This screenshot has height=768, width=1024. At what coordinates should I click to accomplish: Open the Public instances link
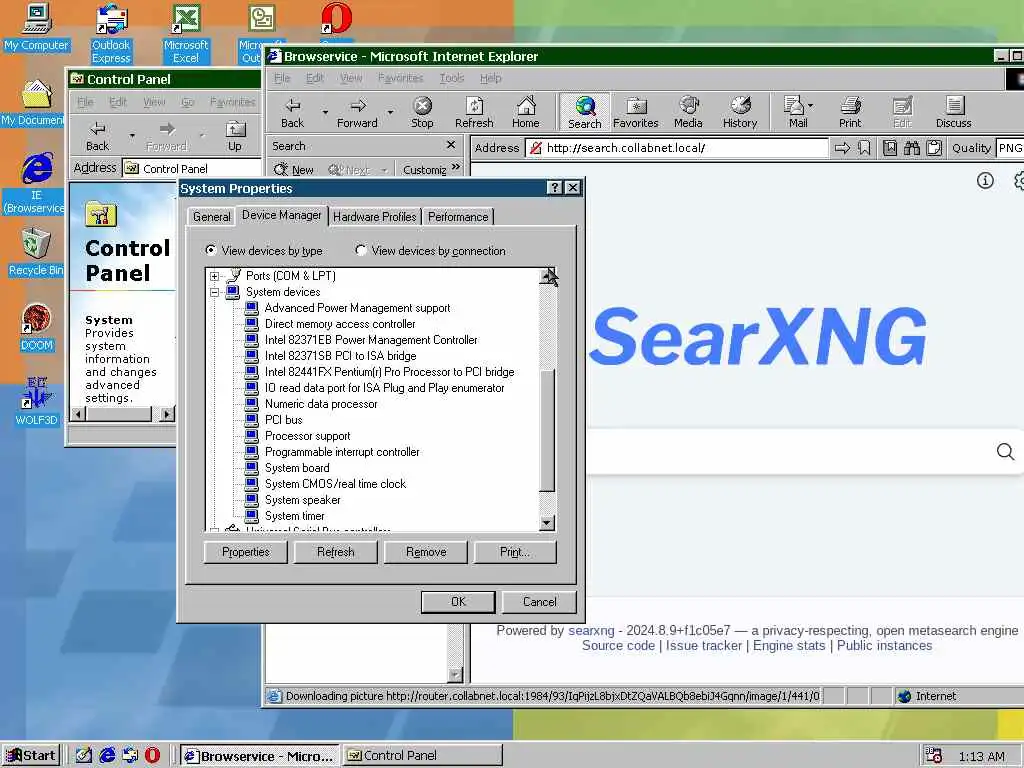[x=884, y=645]
